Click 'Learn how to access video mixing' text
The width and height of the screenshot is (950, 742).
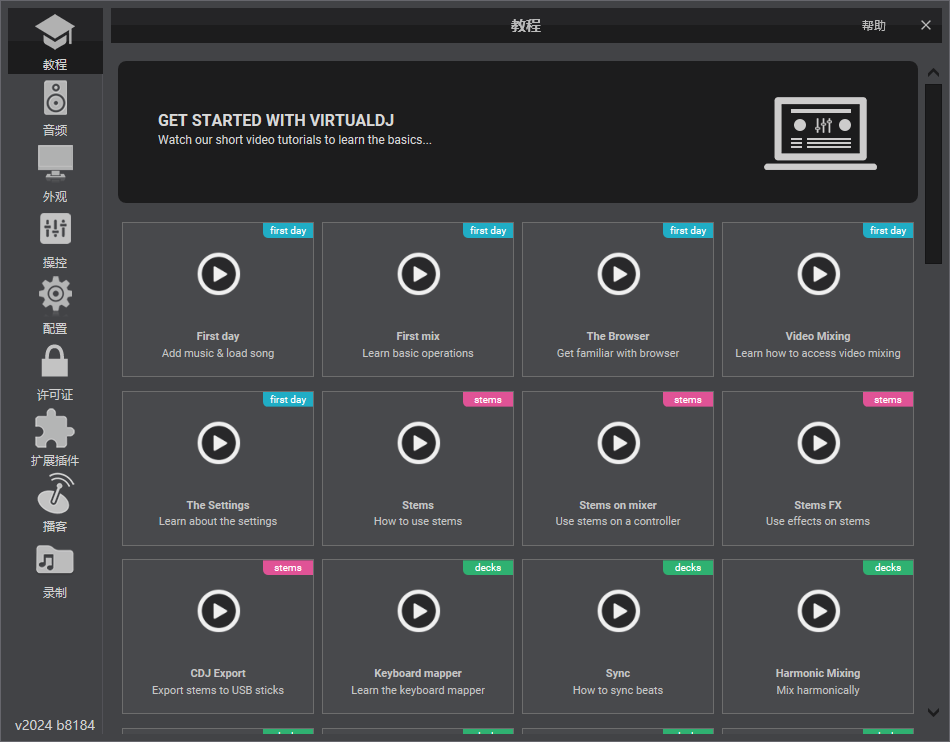(x=818, y=353)
